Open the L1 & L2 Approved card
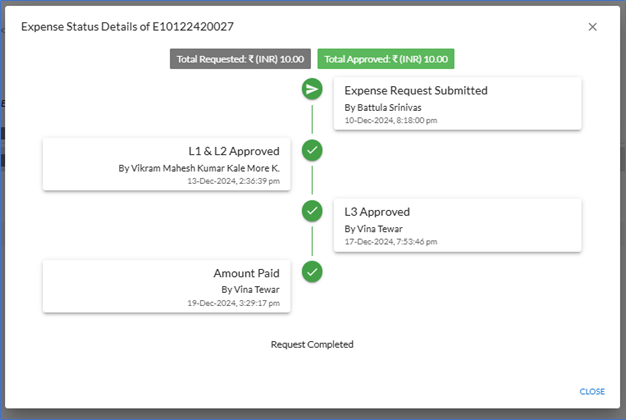This screenshot has height=420, width=626. (166, 164)
